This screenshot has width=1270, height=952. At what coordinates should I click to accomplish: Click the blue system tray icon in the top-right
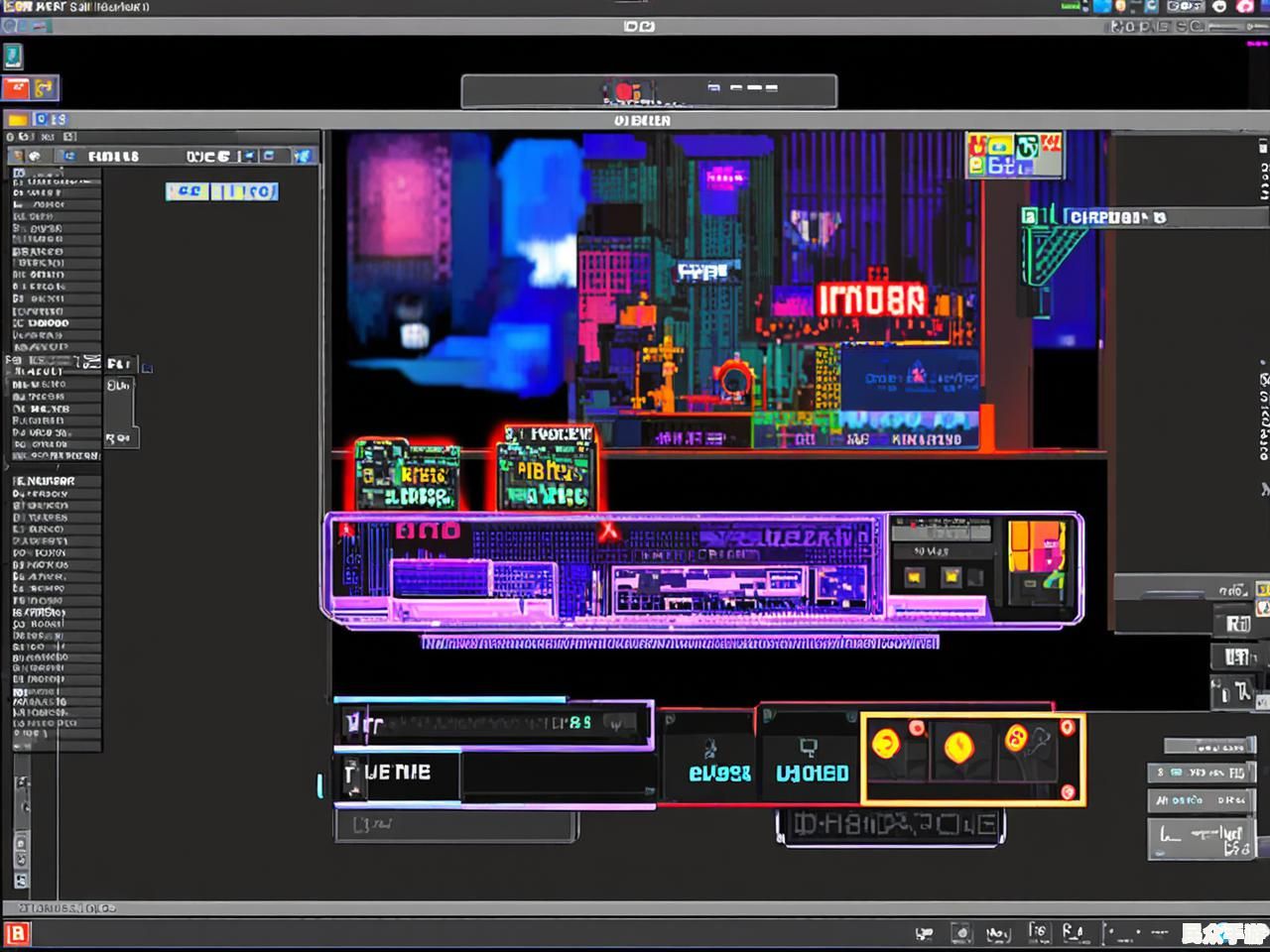1102,6
